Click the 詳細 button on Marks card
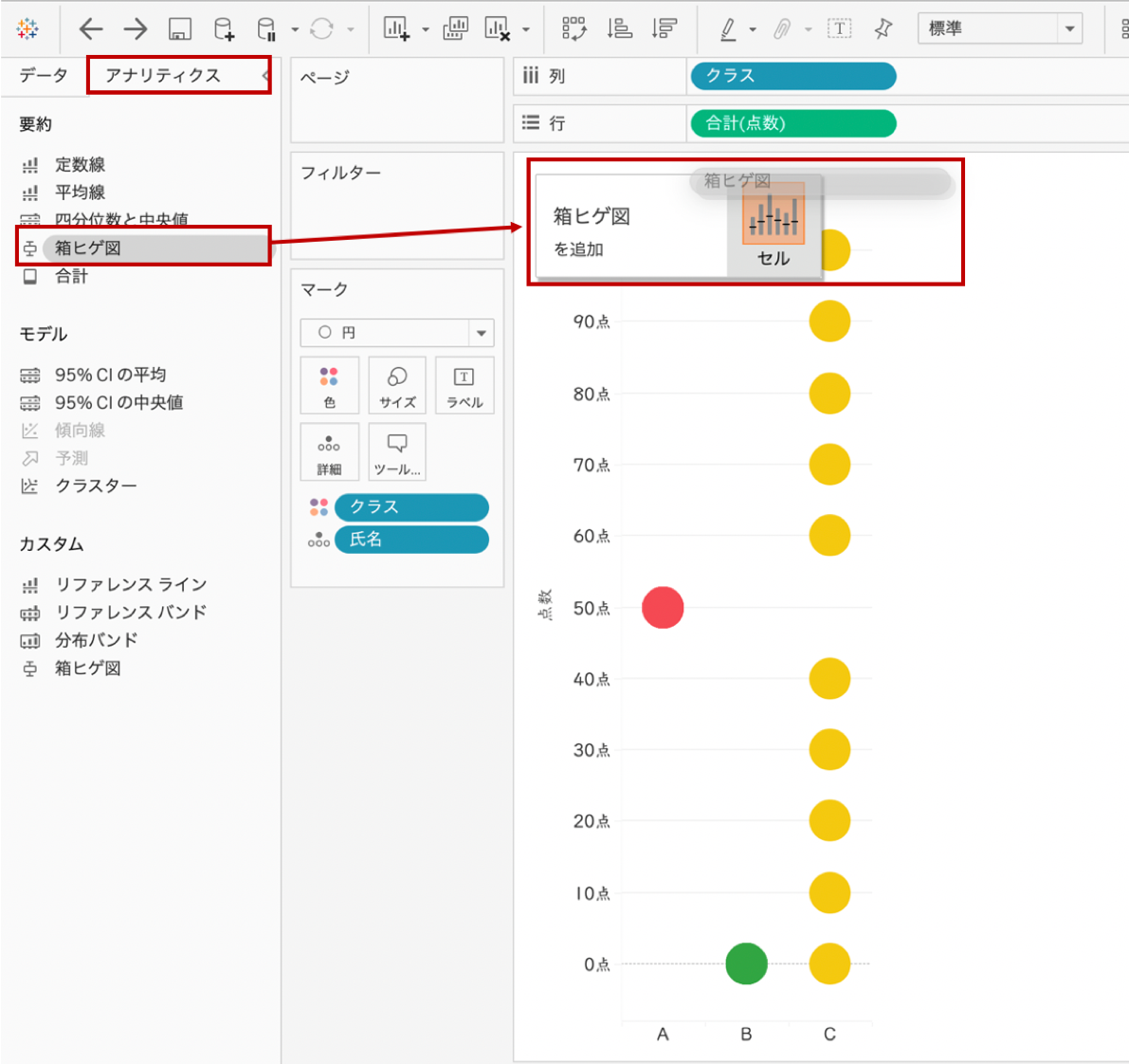The height and width of the screenshot is (1064, 1129). tap(329, 451)
